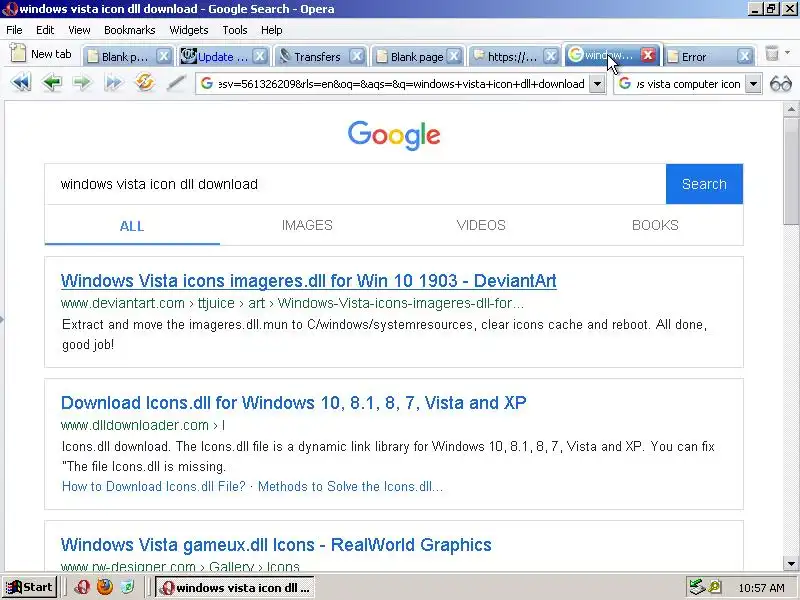800x600 pixels.
Task: Select the VIDEOS results tab
Action: (481, 225)
